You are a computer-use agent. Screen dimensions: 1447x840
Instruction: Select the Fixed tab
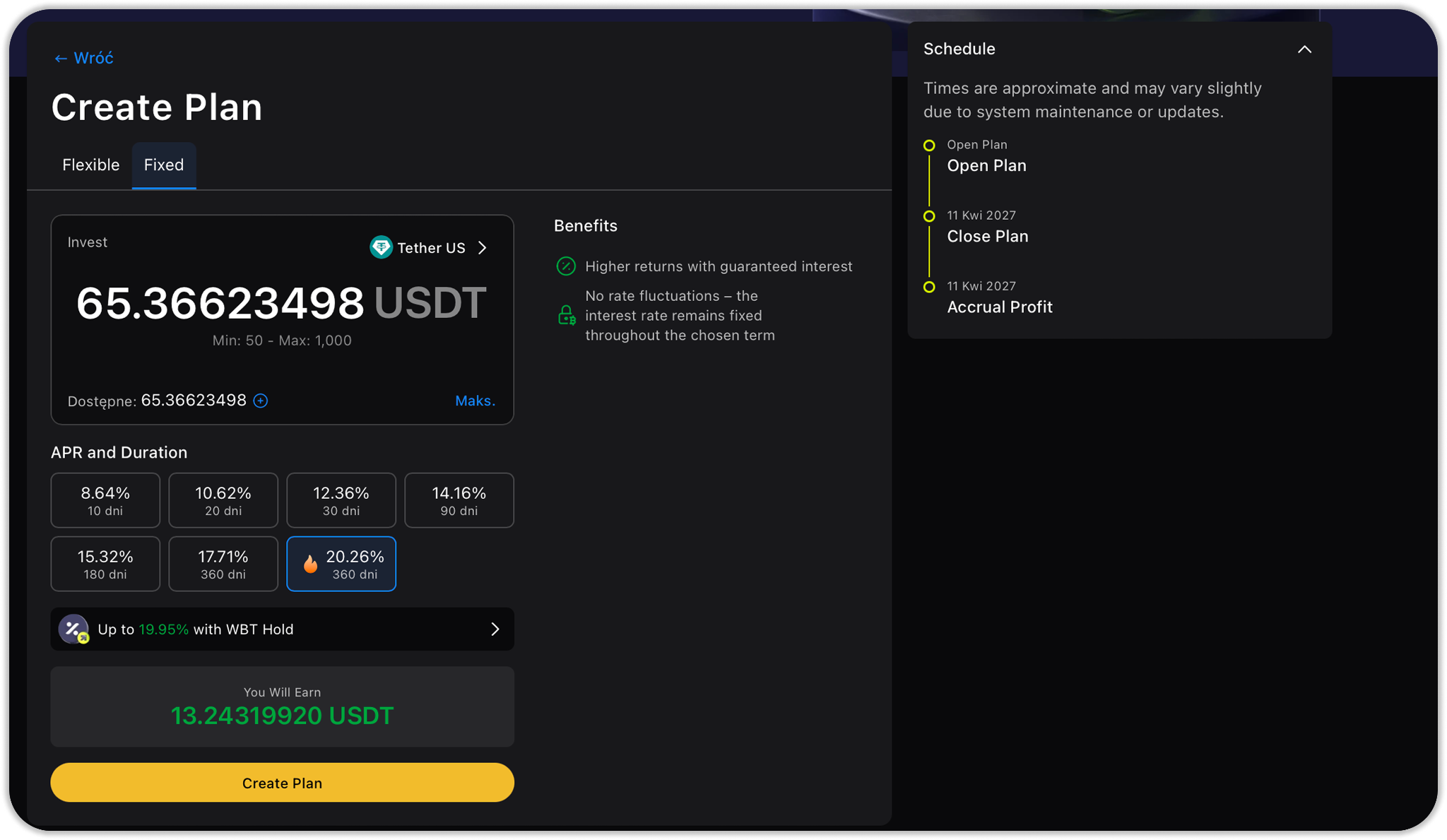pyautogui.click(x=164, y=165)
